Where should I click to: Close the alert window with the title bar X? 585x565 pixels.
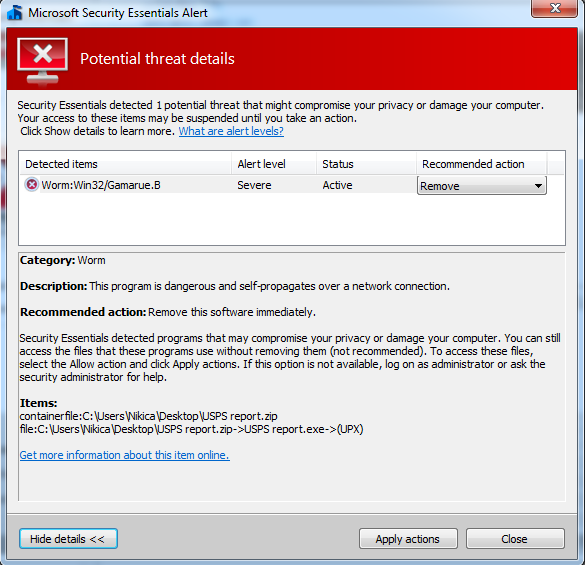[x=554, y=8]
